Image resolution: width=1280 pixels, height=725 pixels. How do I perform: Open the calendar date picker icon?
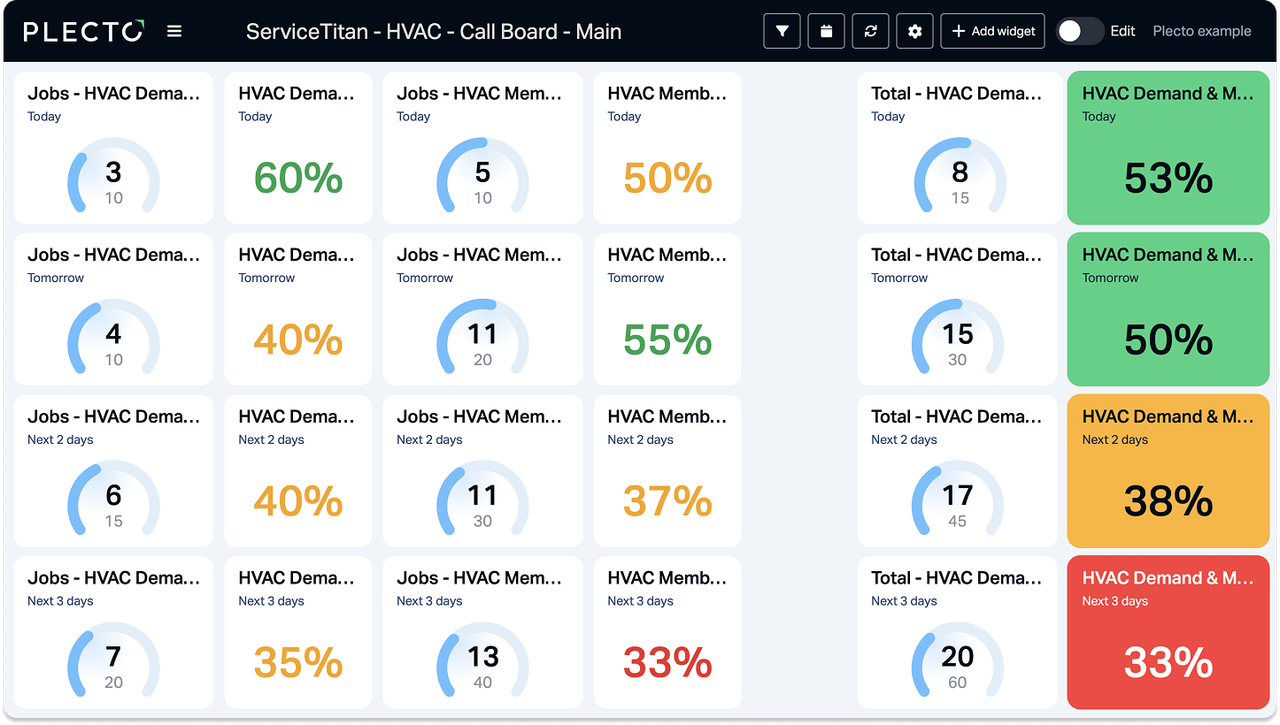click(826, 31)
